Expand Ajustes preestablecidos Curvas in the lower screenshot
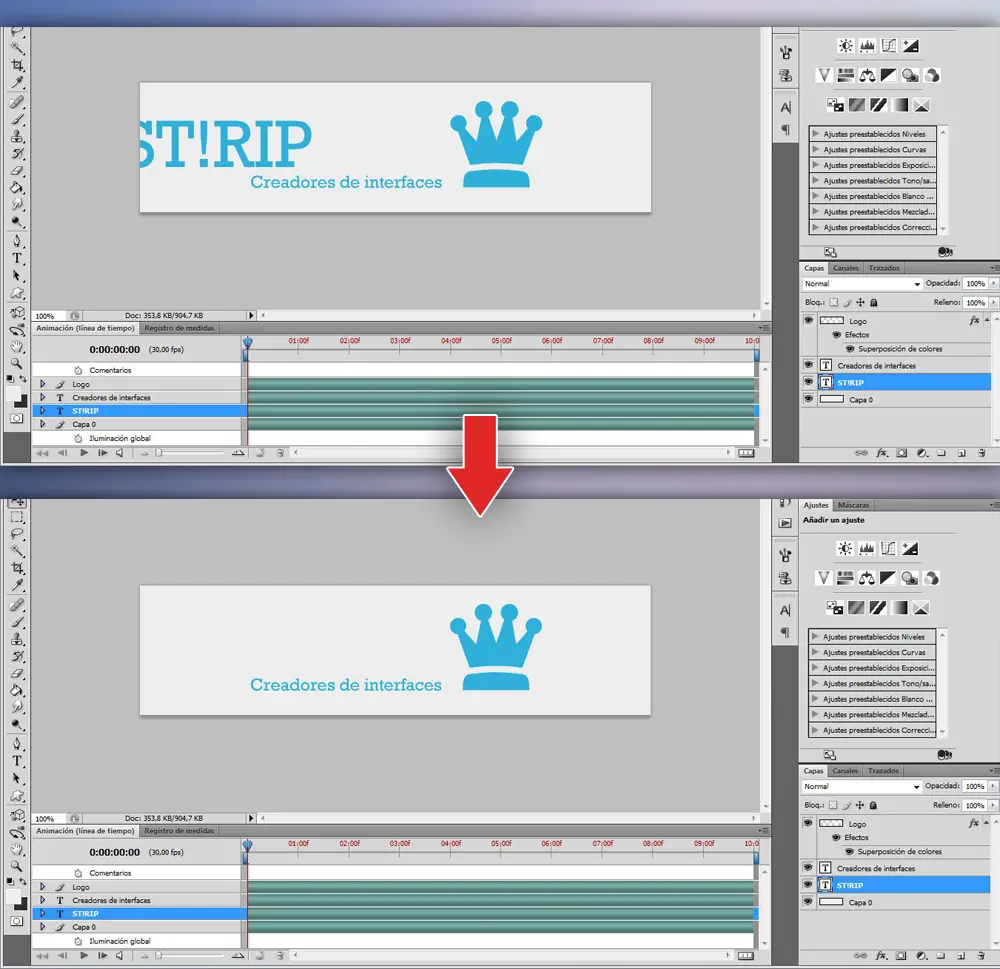The height and width of the screenshot is (969, 1000). click(815, 652)
